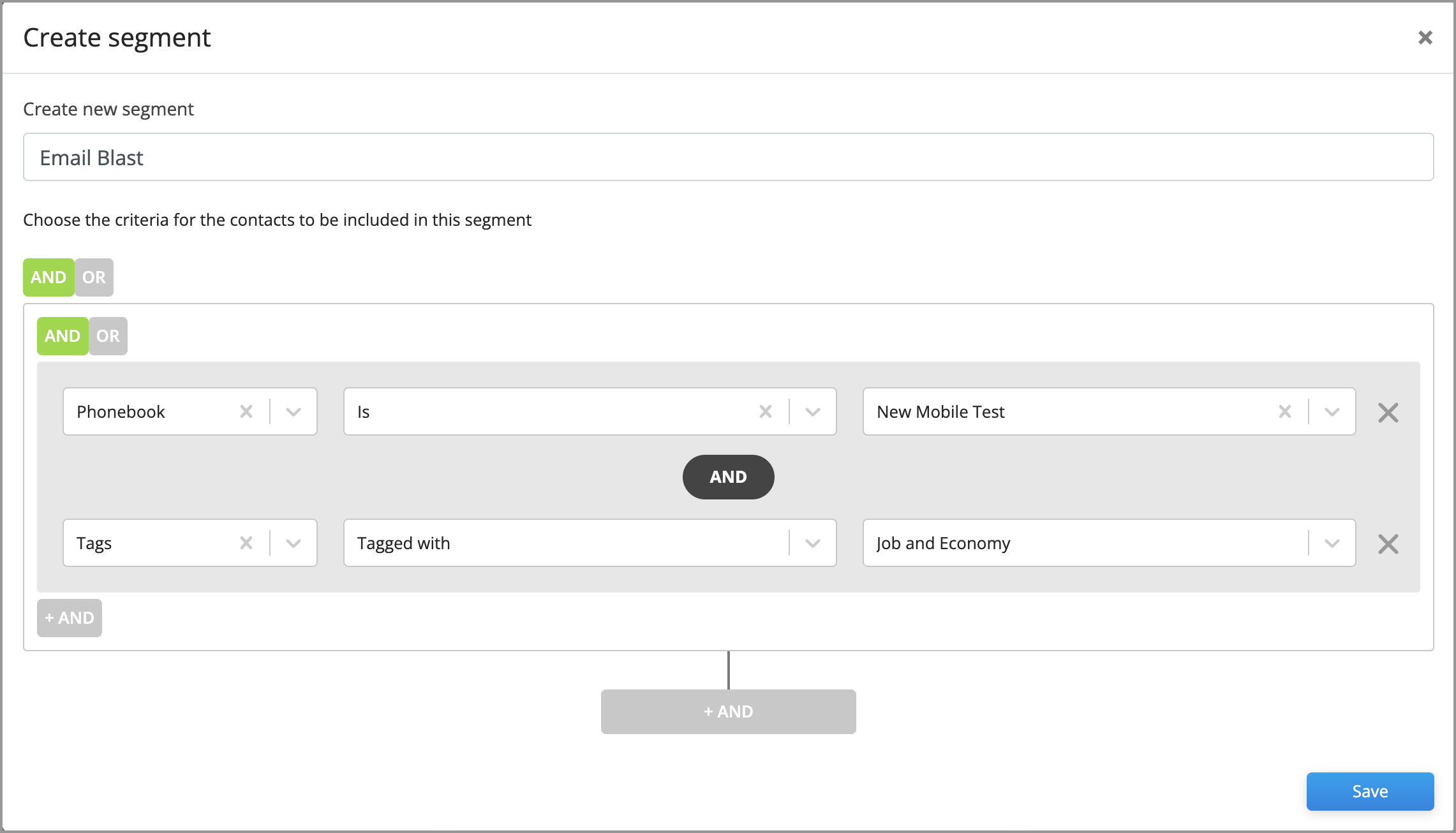Expand the New Mobile Test dropdown
Viewport: 1456px width, 833px height.
tap(1332, 412)
